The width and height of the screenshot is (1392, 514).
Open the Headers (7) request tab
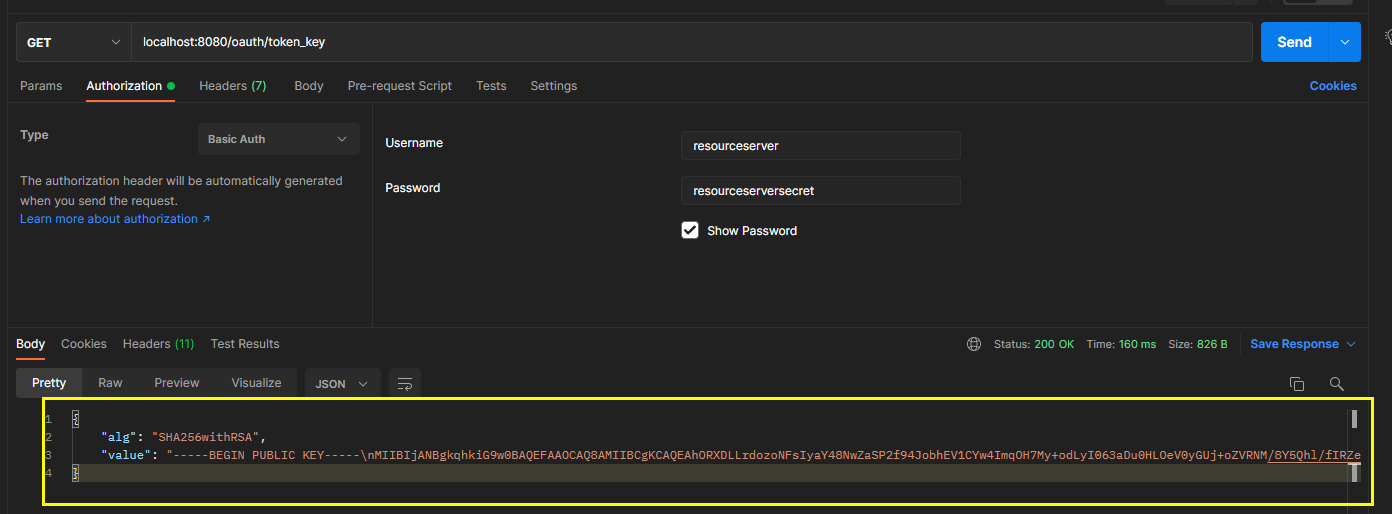click(233, 86)
